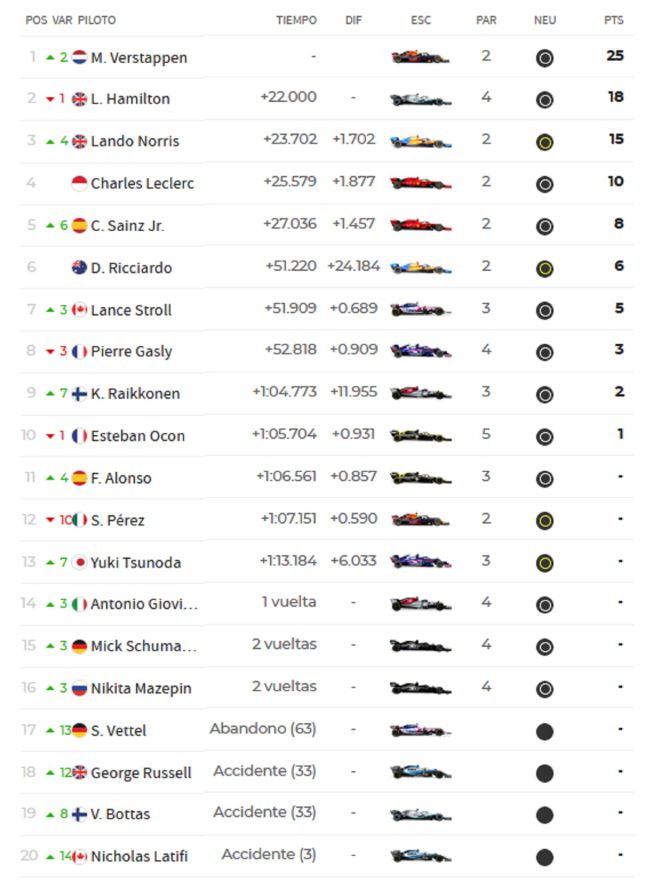Sort by the PTS column header

coord(613,20)
